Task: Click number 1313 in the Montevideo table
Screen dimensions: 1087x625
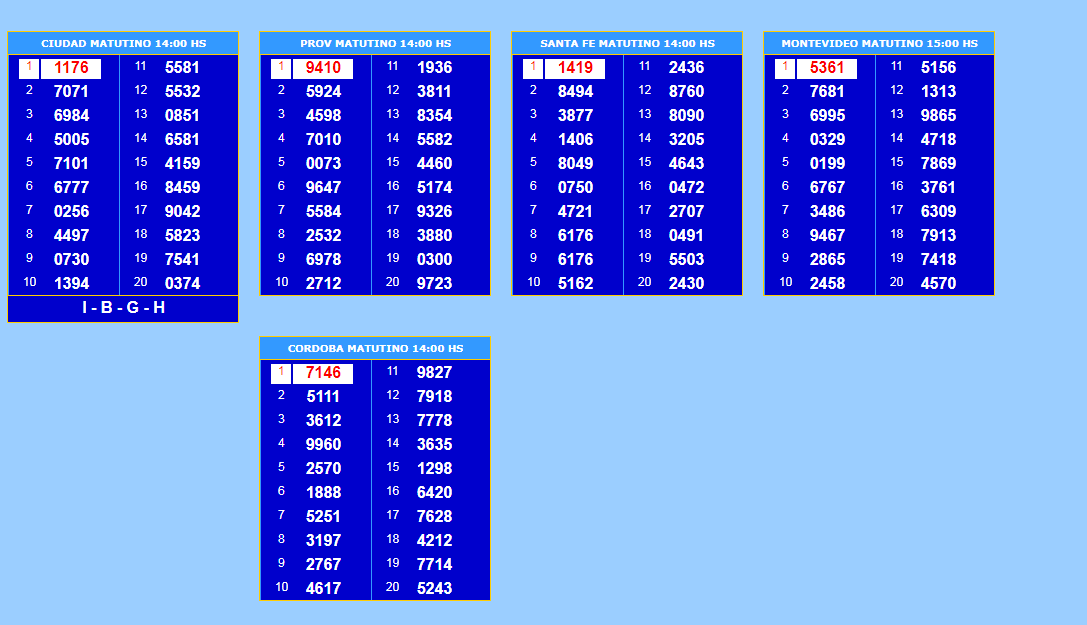Action: 938,92
